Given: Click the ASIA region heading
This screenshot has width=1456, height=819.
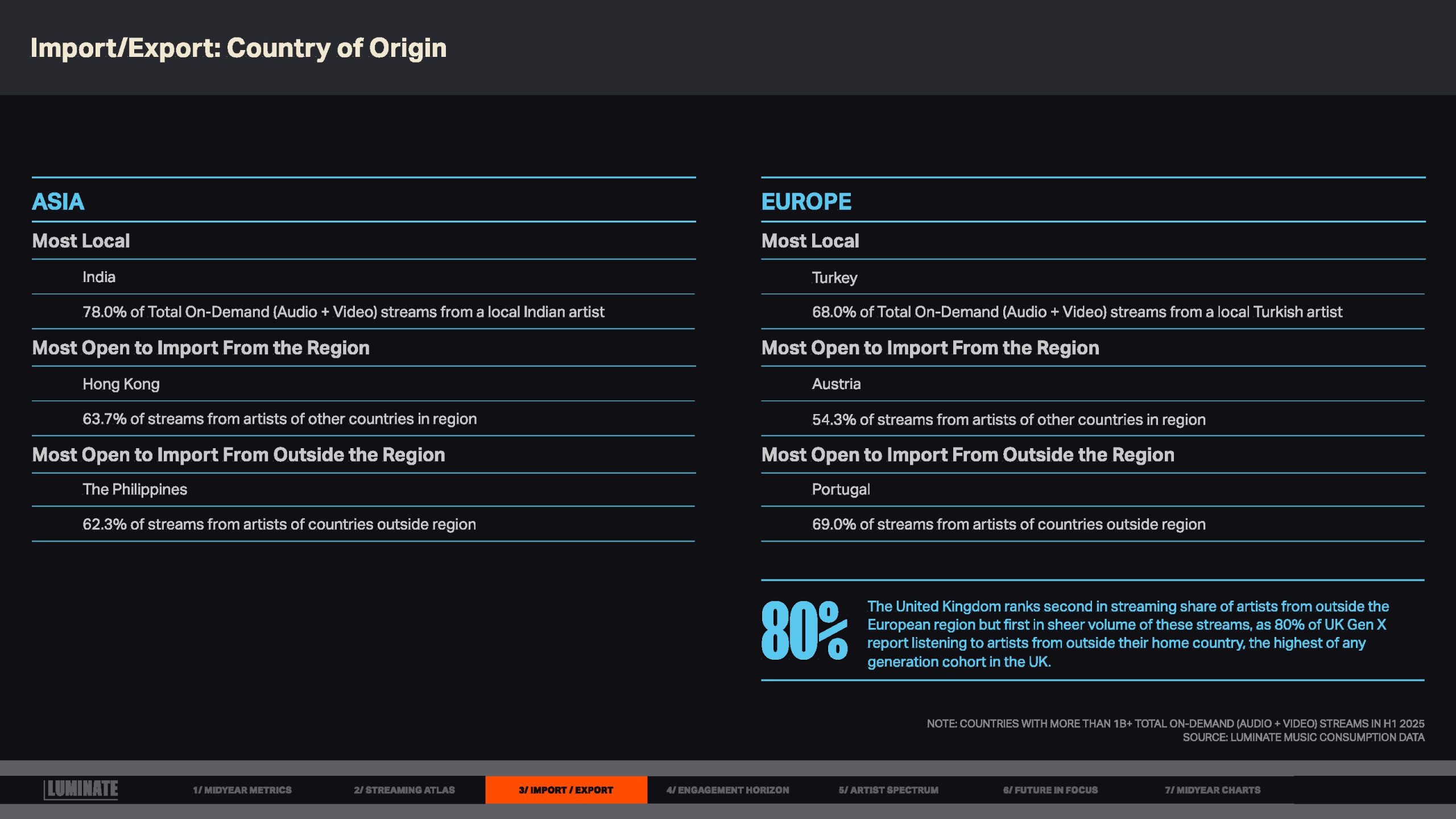Looking at the screenshot, I should [x=58, y=201].
